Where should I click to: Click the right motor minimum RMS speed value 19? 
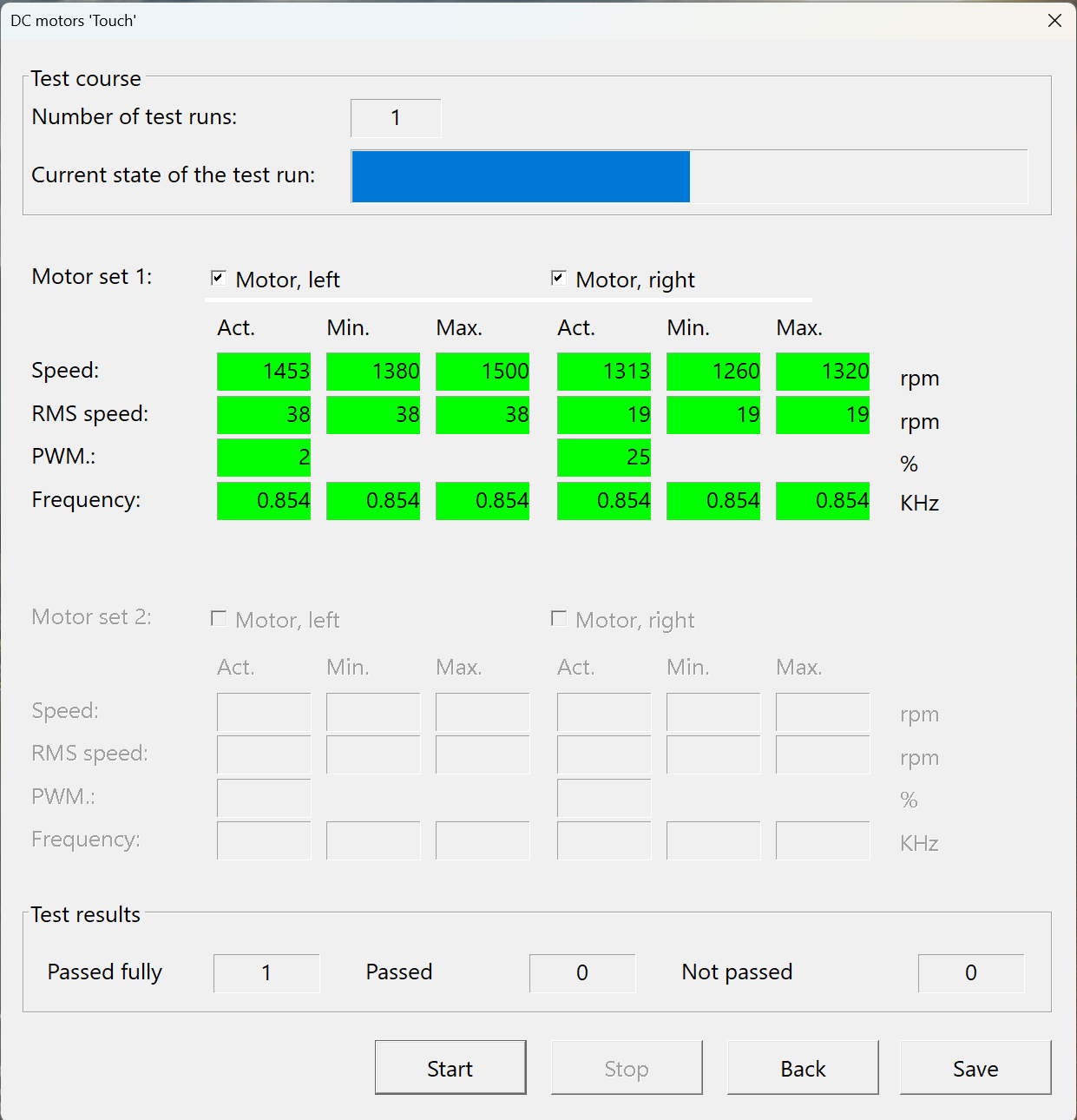[713, 414]
